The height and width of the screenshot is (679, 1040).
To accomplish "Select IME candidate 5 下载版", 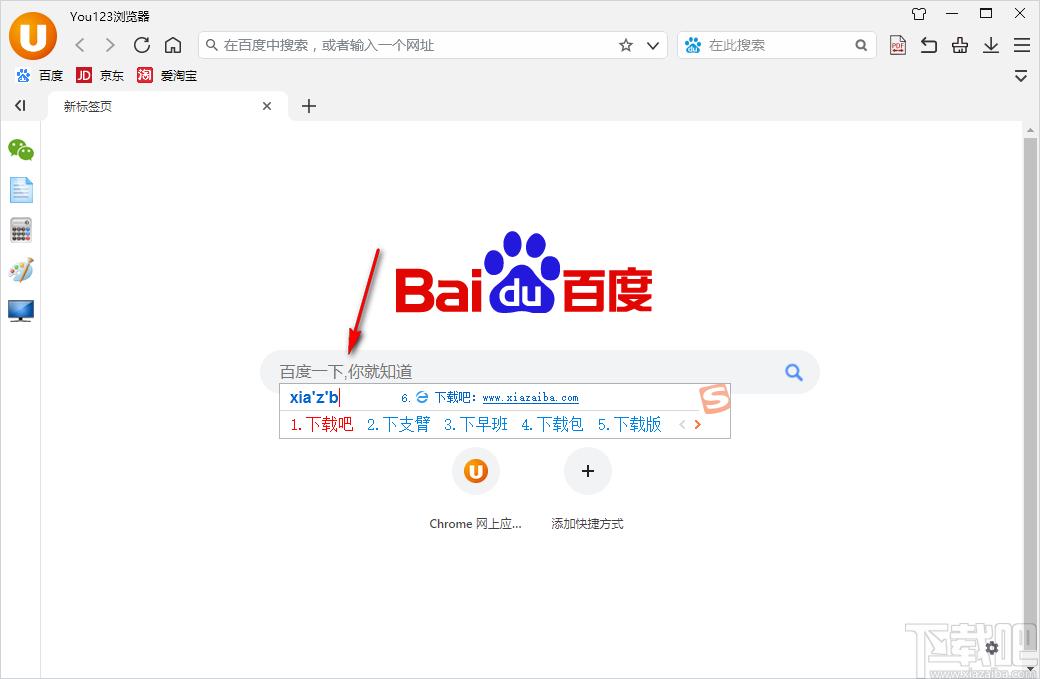I will 629,424.
